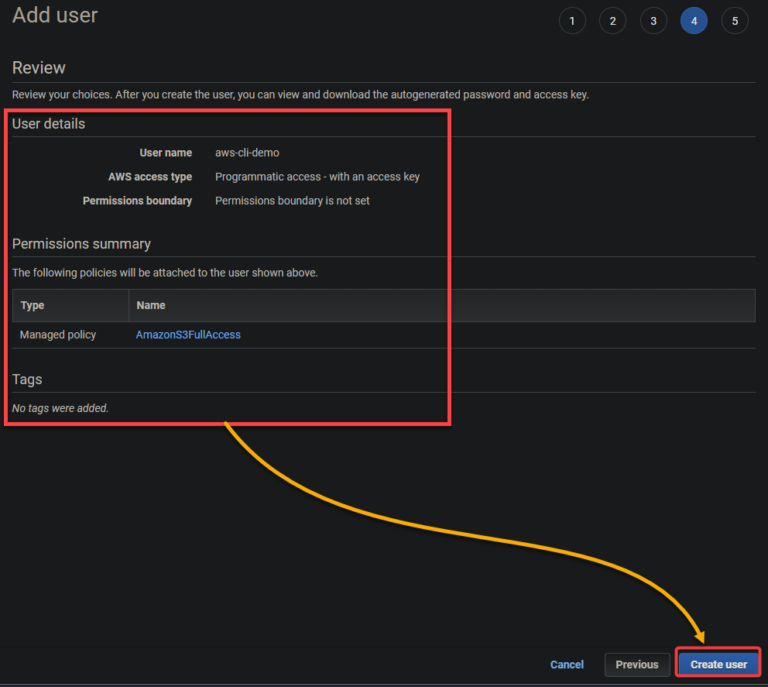This screenshot has width=768, height=687.
Task: Click 'The following policies will be attached' sentence
Action: pos(165,273)
